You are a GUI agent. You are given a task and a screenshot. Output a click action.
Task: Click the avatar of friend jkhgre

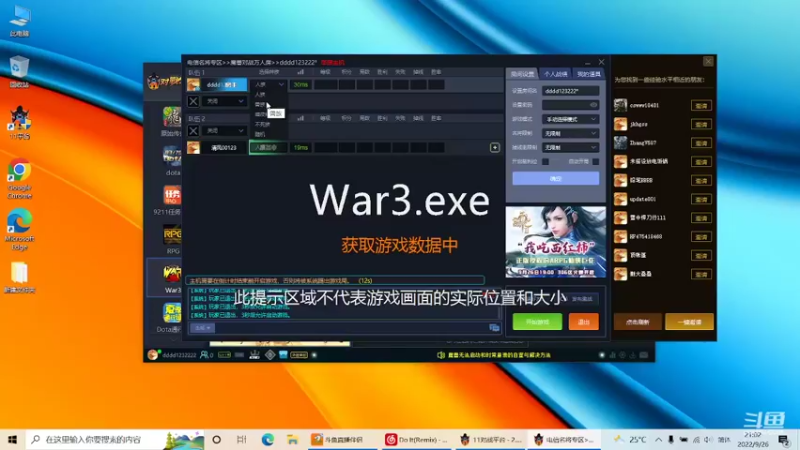coord(620,124)
